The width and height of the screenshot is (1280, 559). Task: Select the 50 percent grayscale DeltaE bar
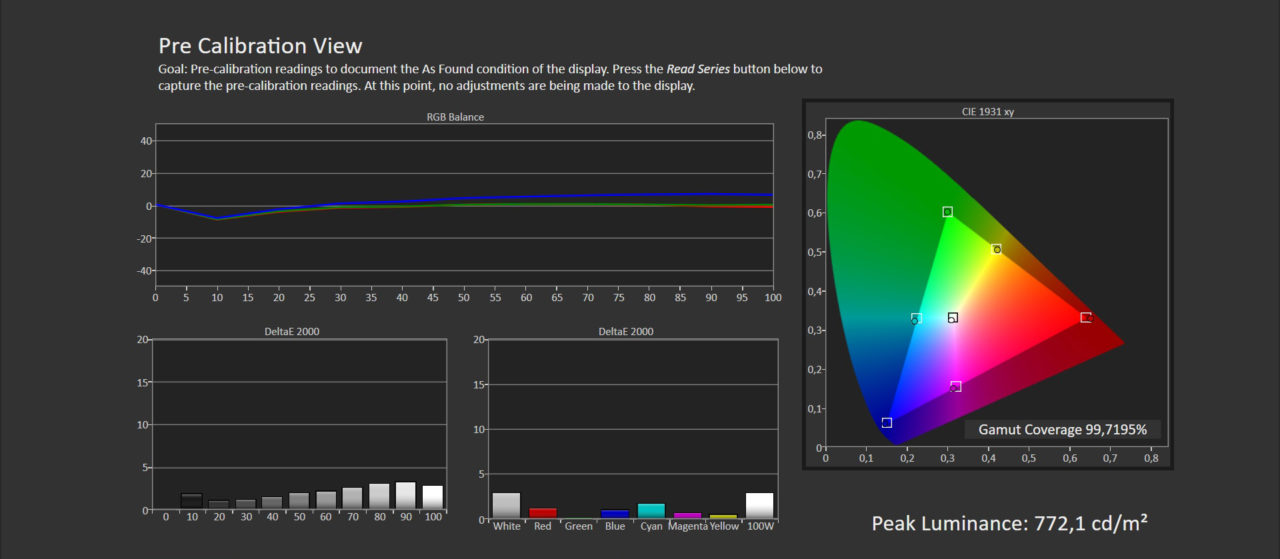(x=299, y=501)
